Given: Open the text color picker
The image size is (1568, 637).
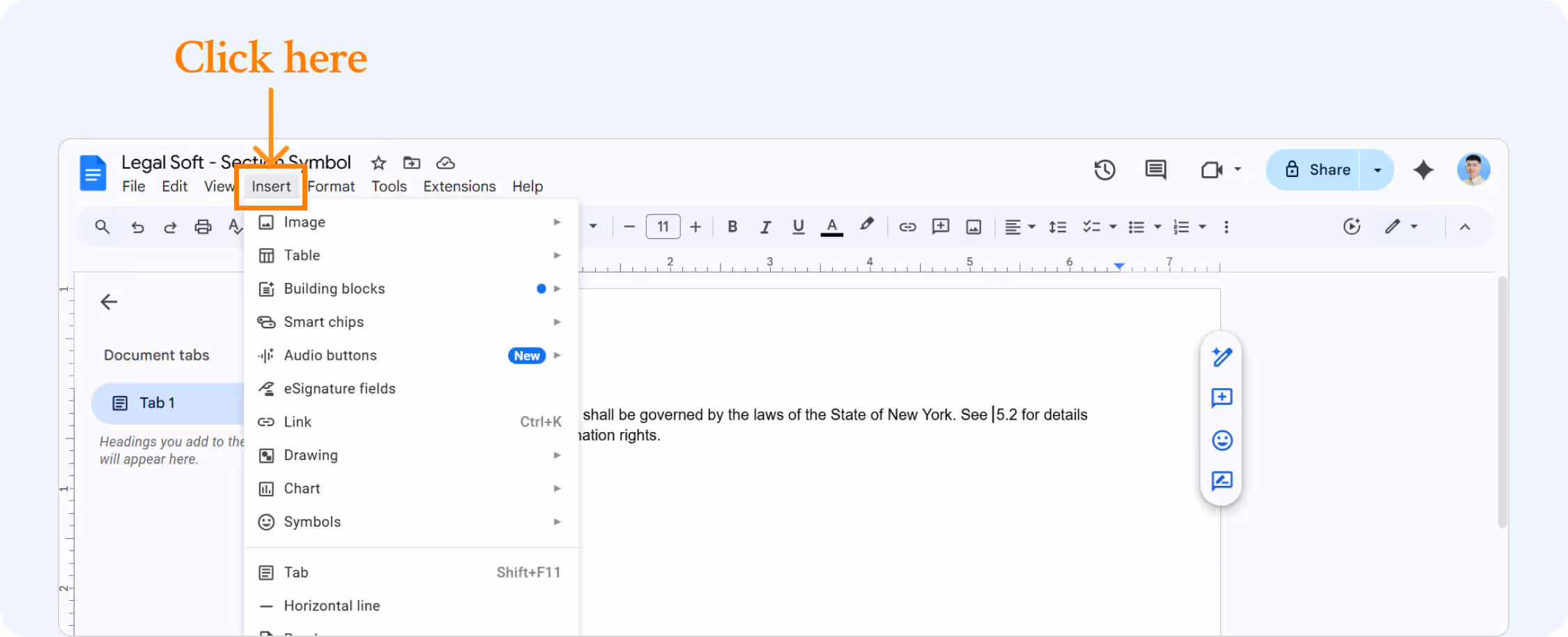Looking at the screenshot, I should coord(831,227).
